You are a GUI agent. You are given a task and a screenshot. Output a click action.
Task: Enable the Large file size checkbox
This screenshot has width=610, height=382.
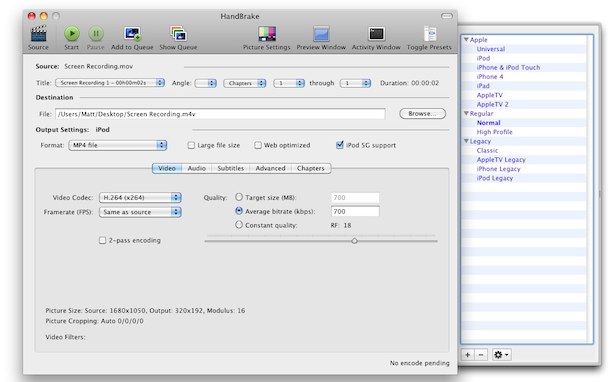tap(191, 145)
